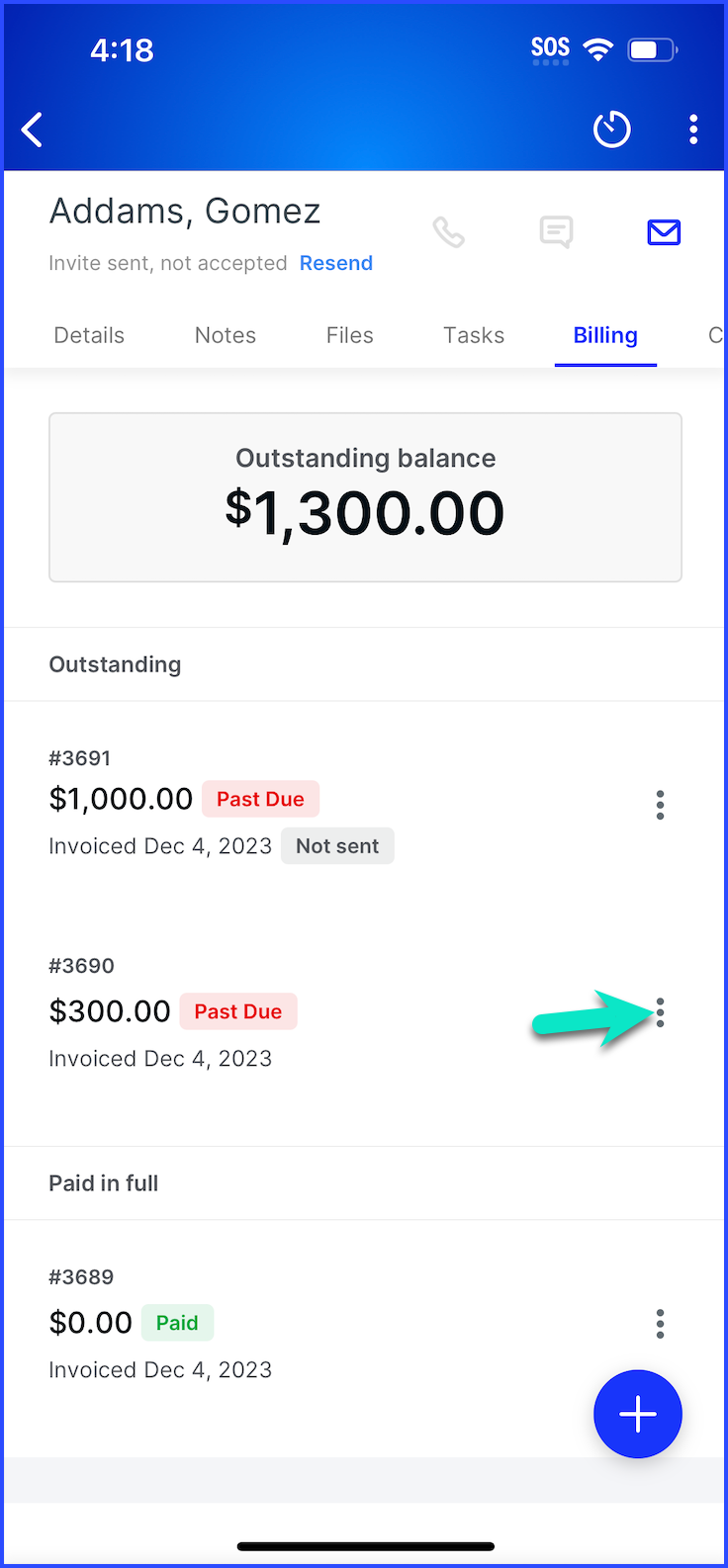This screenshot has width=728, height=1568.
Task: Tap the Outstanding balance card
Action: tap(365, 497)
